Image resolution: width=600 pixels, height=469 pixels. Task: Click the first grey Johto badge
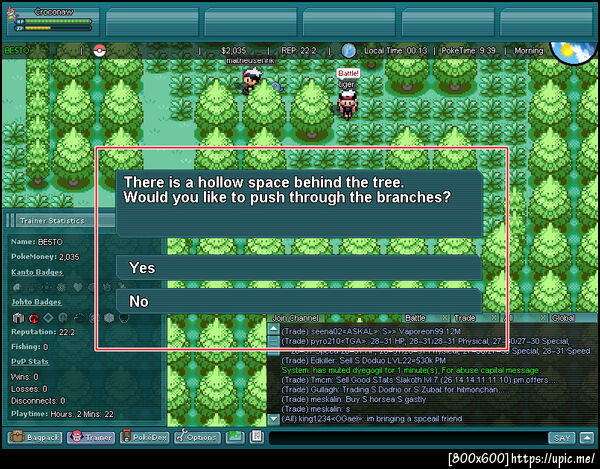(x=18, y=318)
